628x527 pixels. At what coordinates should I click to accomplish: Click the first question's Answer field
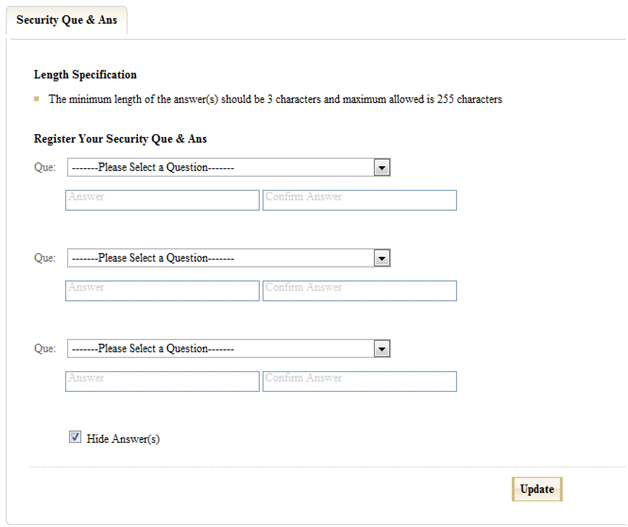[x=162, y=200]
